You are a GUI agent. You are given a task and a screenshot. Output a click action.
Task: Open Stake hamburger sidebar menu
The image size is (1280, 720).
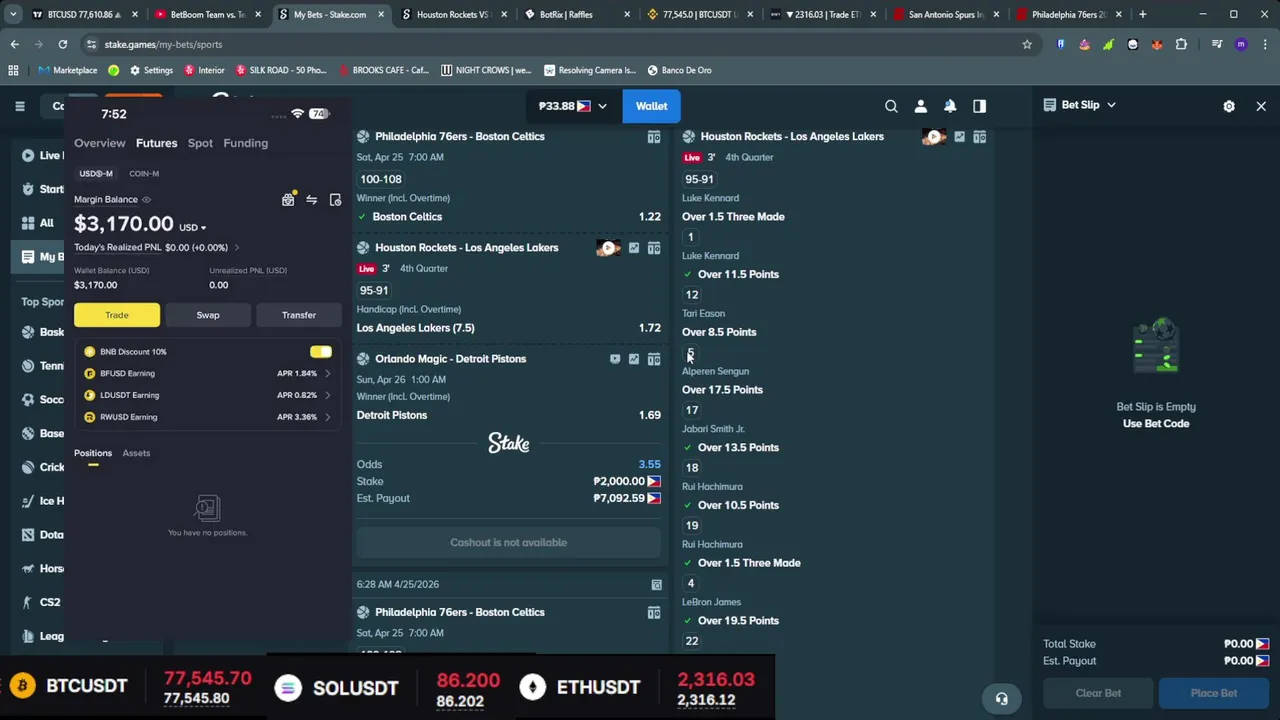(x=19, y=106)
